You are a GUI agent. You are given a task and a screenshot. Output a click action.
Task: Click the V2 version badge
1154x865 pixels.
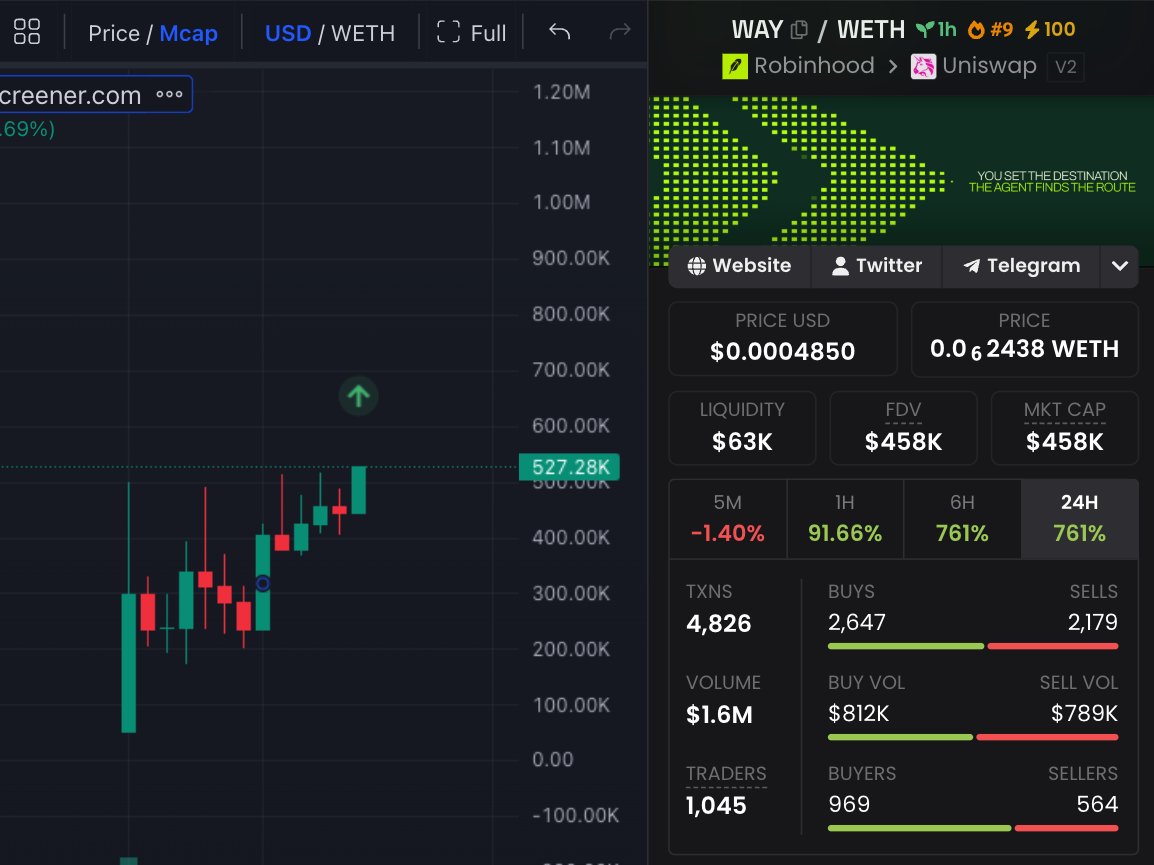(1065, 67)
